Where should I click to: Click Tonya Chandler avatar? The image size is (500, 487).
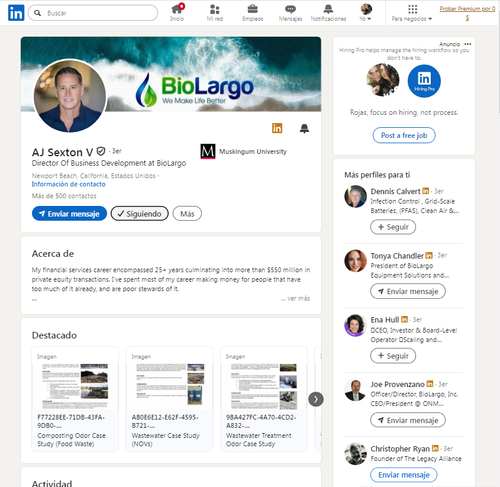[x=355, y=261]
